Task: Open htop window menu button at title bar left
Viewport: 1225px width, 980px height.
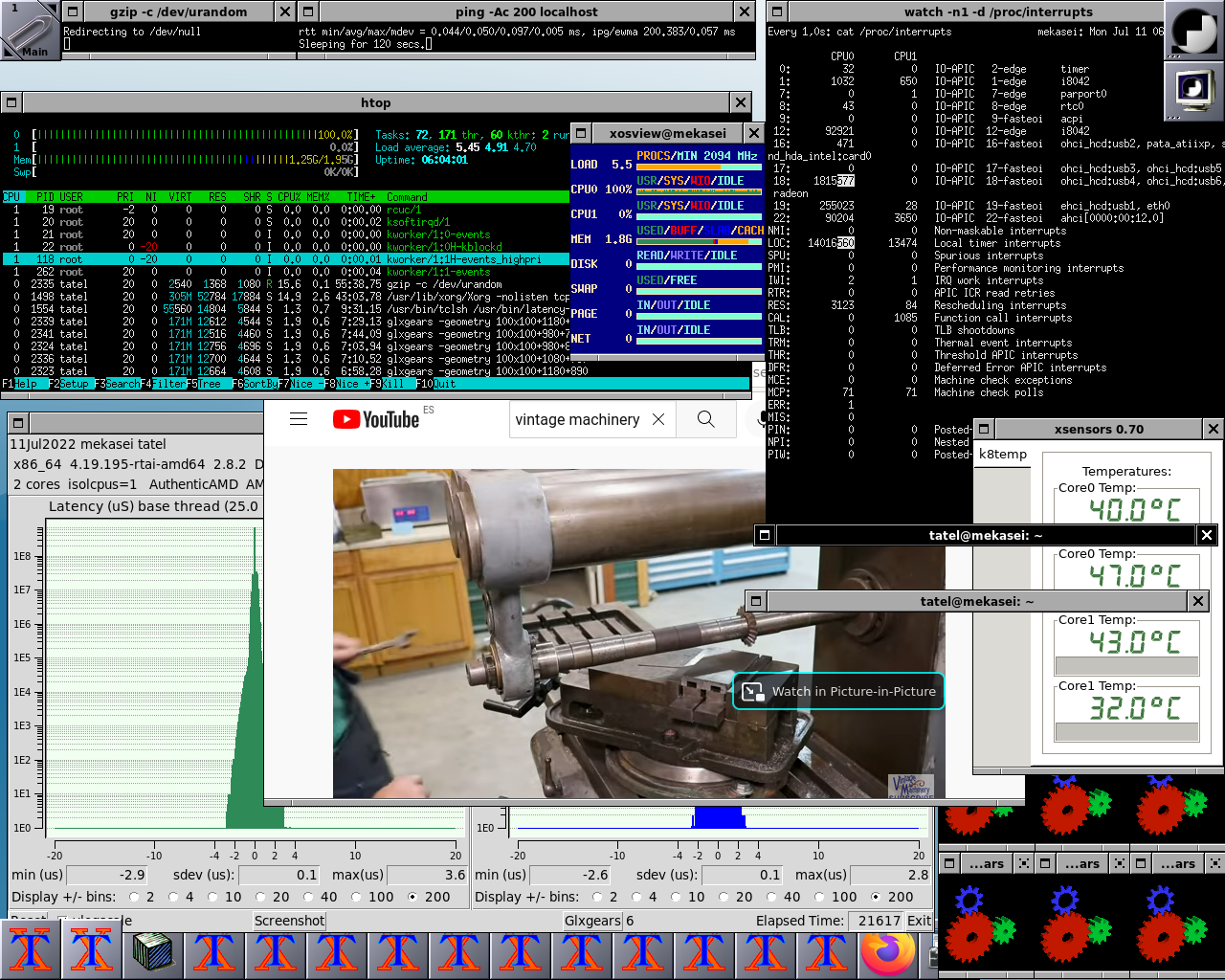Action: pos(12,102)
